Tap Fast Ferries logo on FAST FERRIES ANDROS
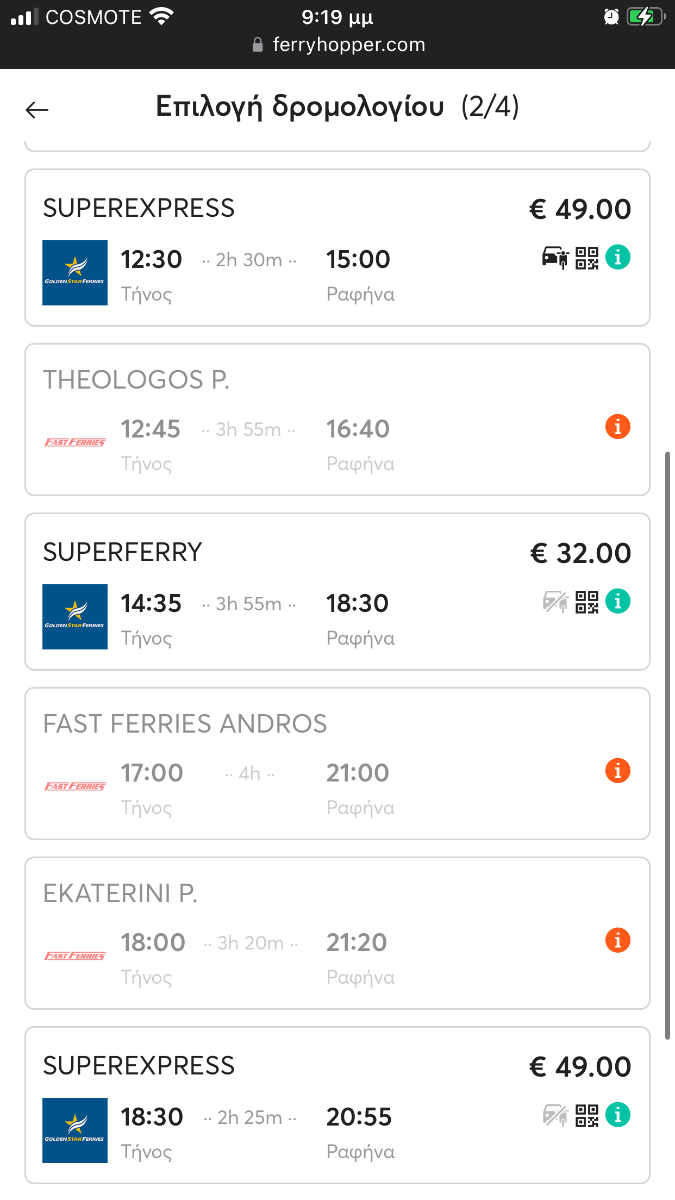 click(x=75, y=786)
